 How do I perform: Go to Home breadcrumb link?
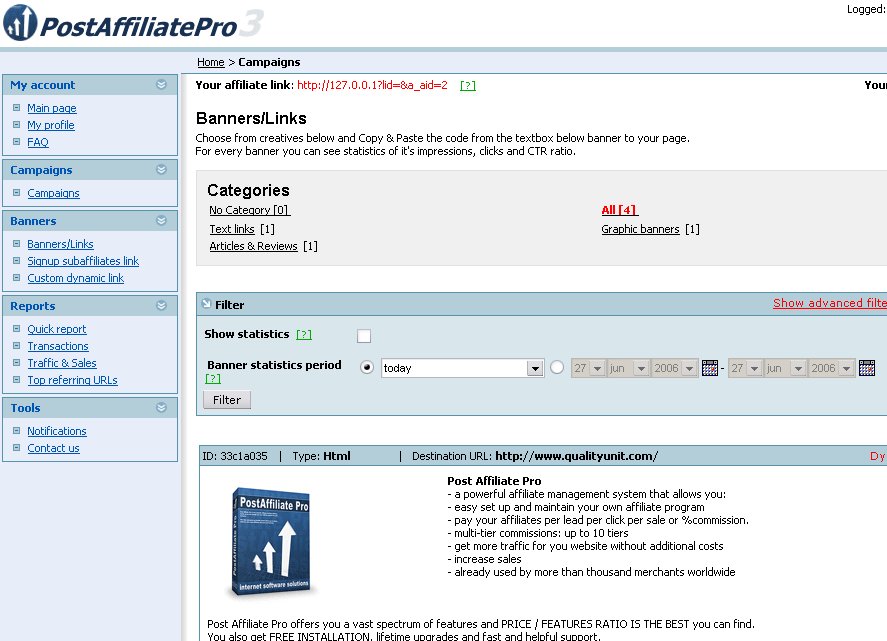pyautogui.click(x=210, y=62)
